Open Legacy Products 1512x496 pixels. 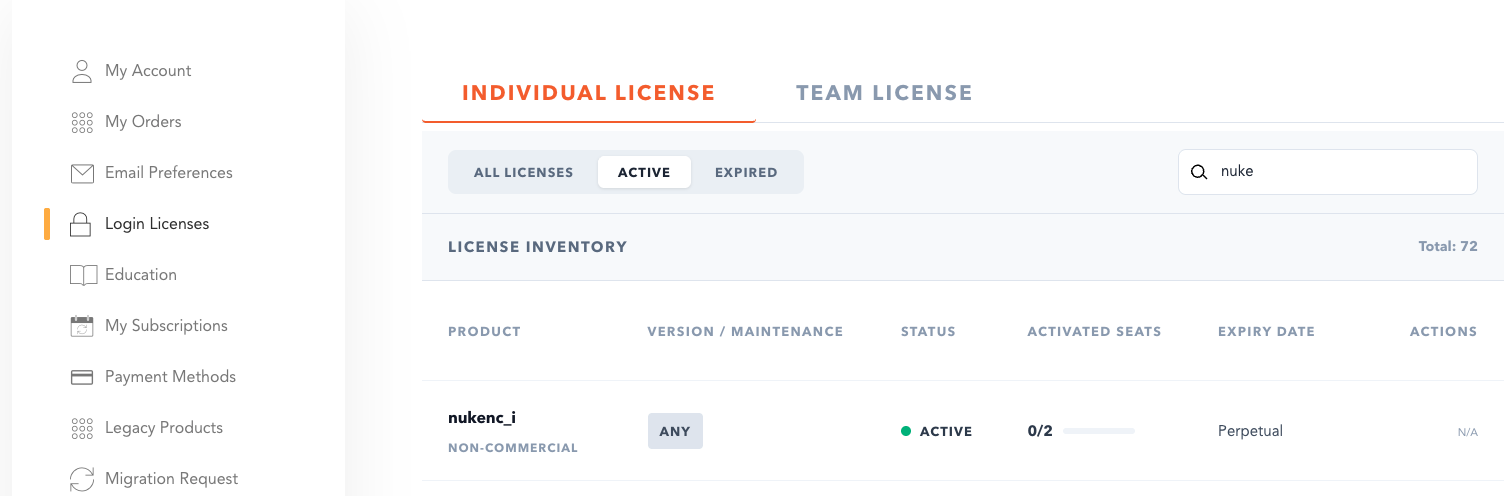[x=164, y=428]
